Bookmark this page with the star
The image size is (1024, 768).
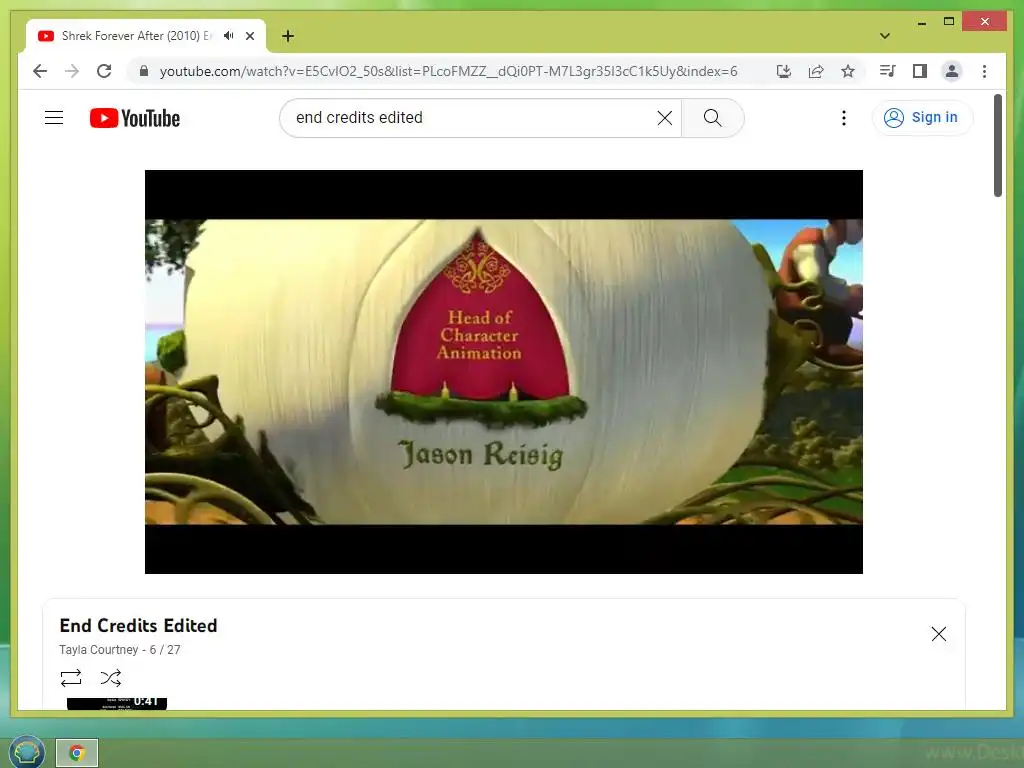click(x=848, y=71)
